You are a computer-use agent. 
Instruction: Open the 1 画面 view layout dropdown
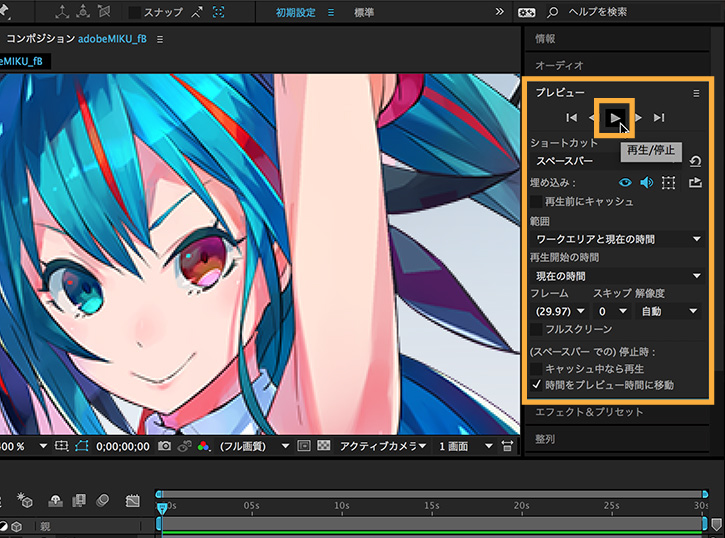465,446
